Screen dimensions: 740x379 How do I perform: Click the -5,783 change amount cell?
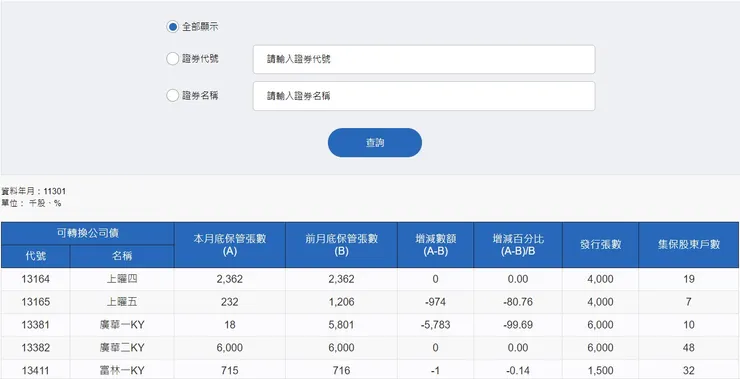435,325
